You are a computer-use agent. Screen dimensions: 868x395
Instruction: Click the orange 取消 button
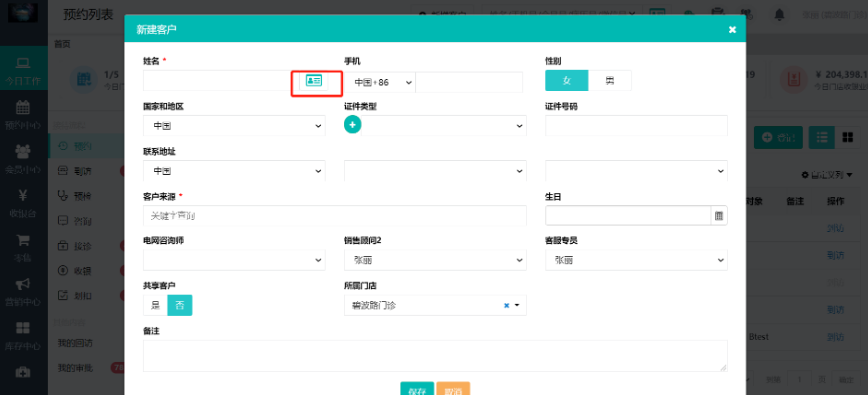pyautogui.click(x=453, y=389)
